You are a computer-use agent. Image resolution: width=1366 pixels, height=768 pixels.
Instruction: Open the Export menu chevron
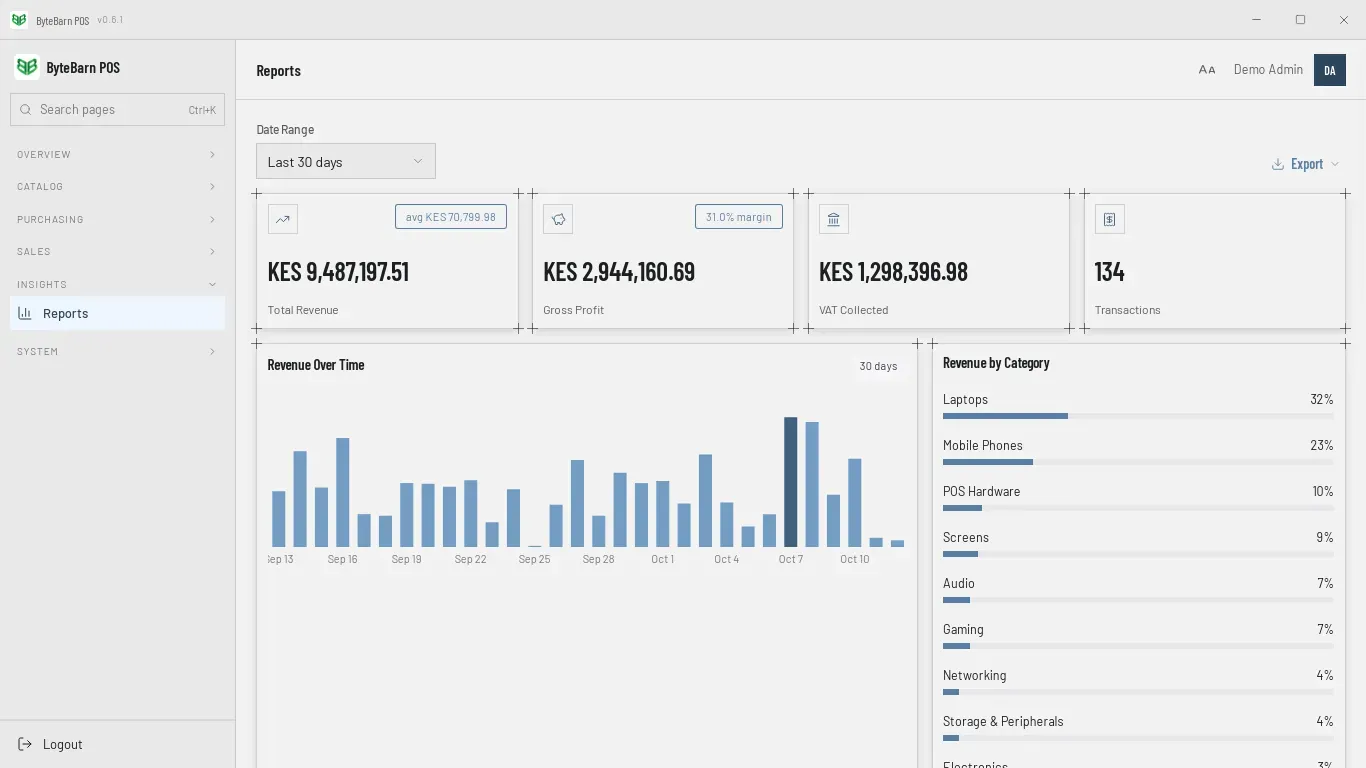(1335, 164)
